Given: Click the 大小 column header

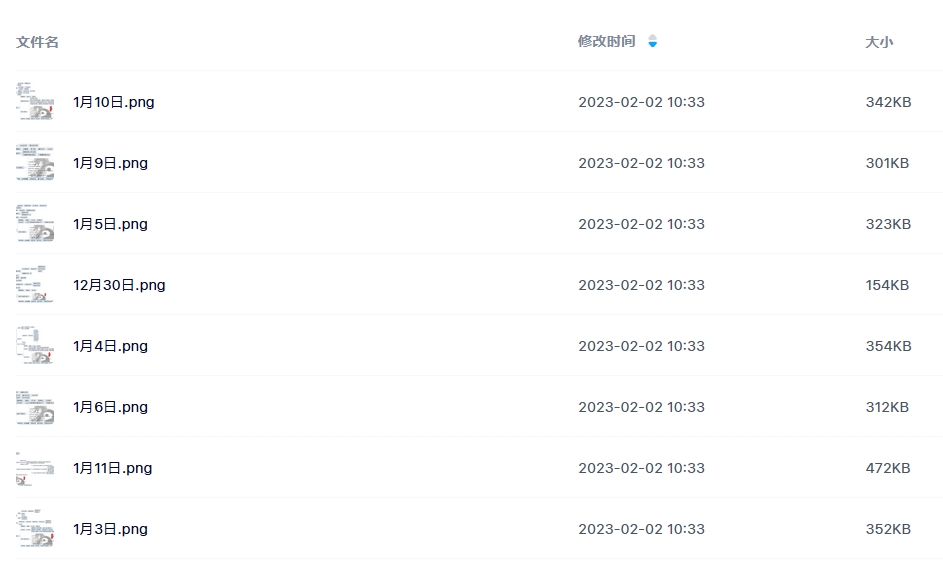Looking at the screenshot, I should coord(879,42).
